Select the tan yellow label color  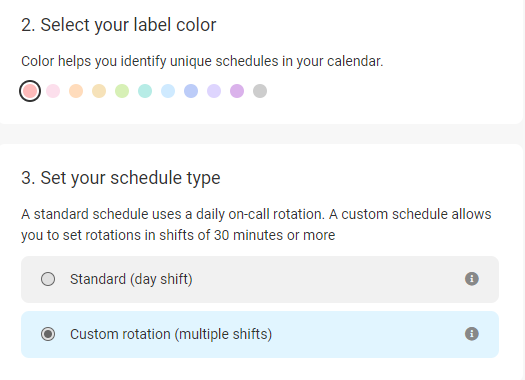(99, 91)
